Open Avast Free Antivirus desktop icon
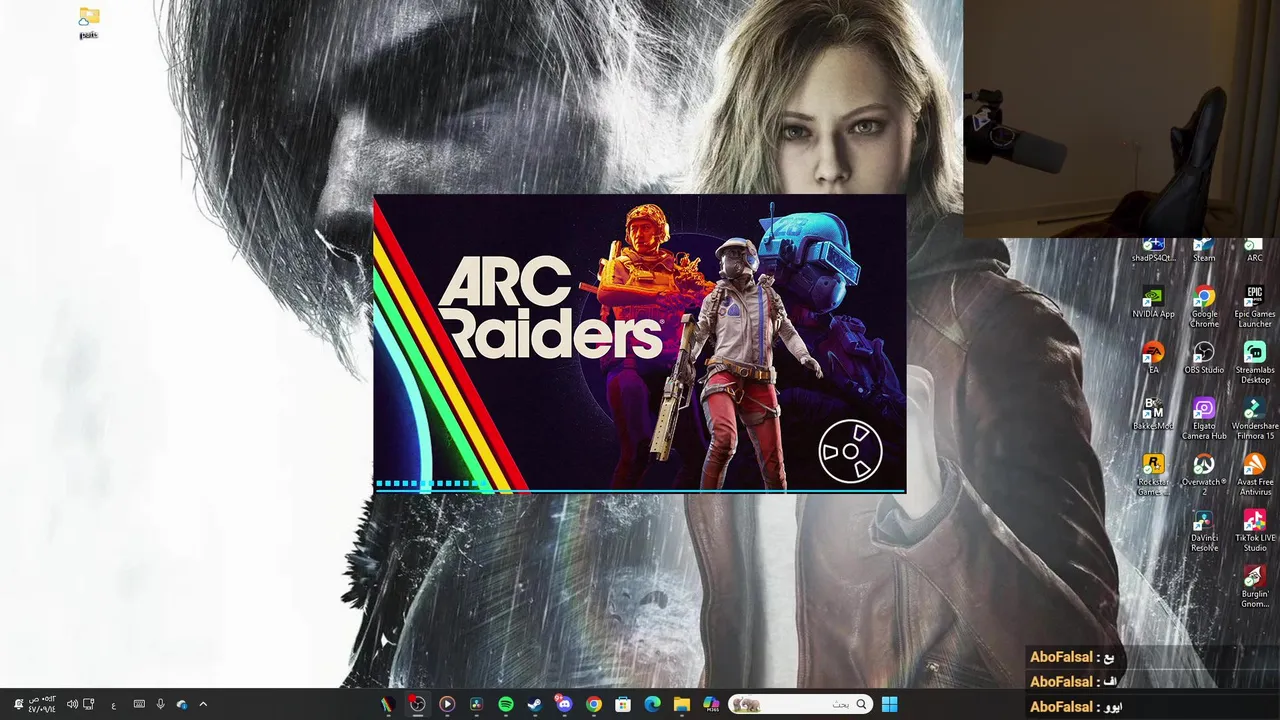 (x=1254, y=474)
